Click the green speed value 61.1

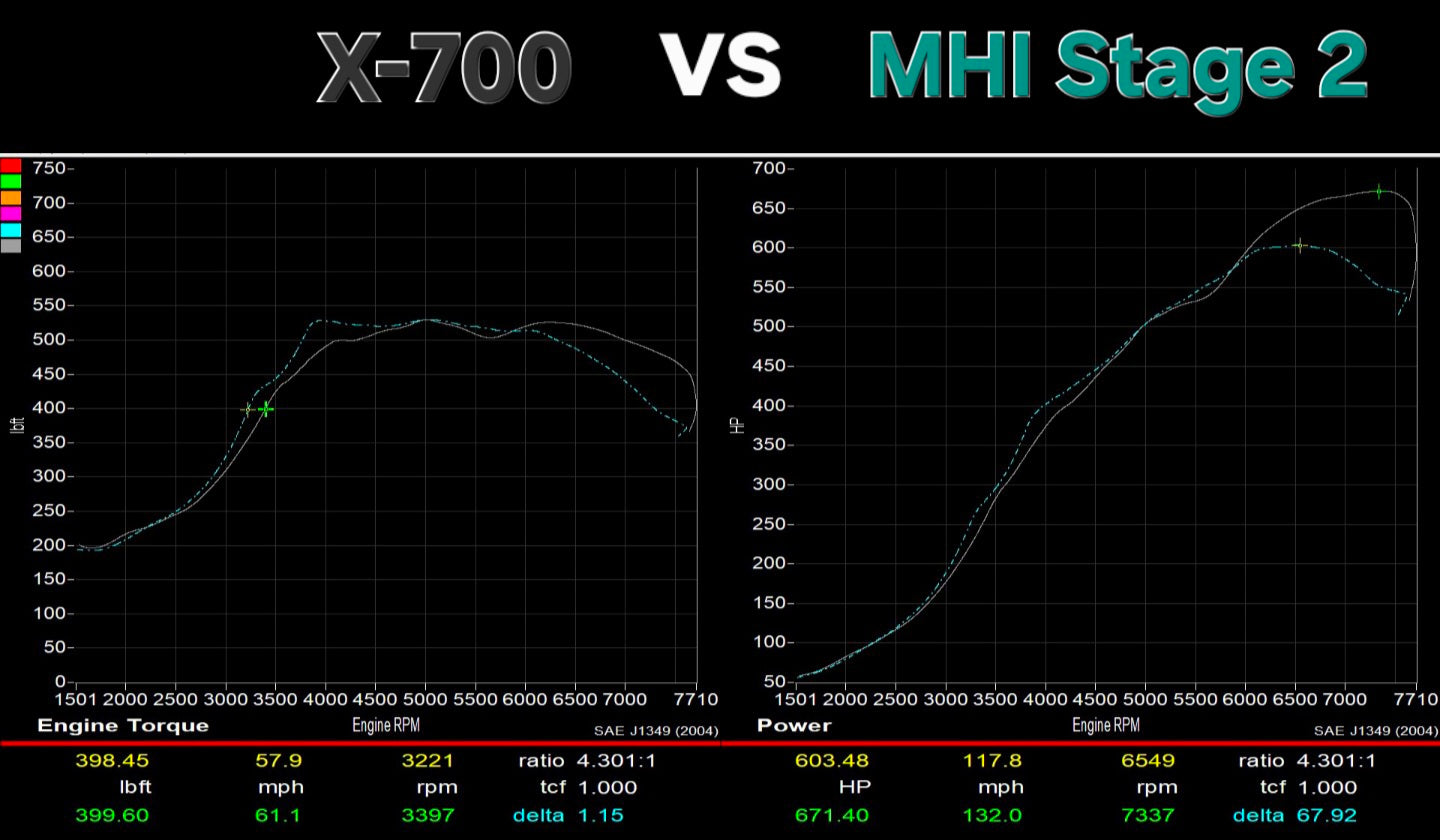(278, 815)
